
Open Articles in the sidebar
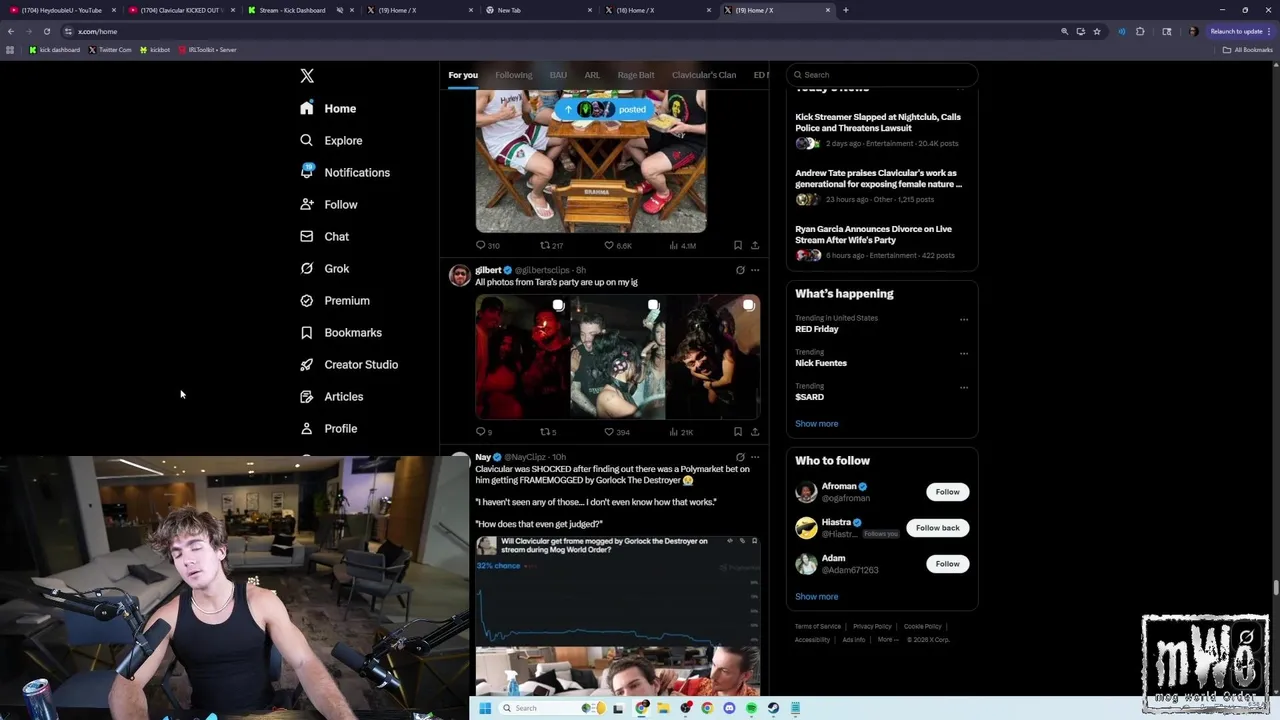(331, 396)
